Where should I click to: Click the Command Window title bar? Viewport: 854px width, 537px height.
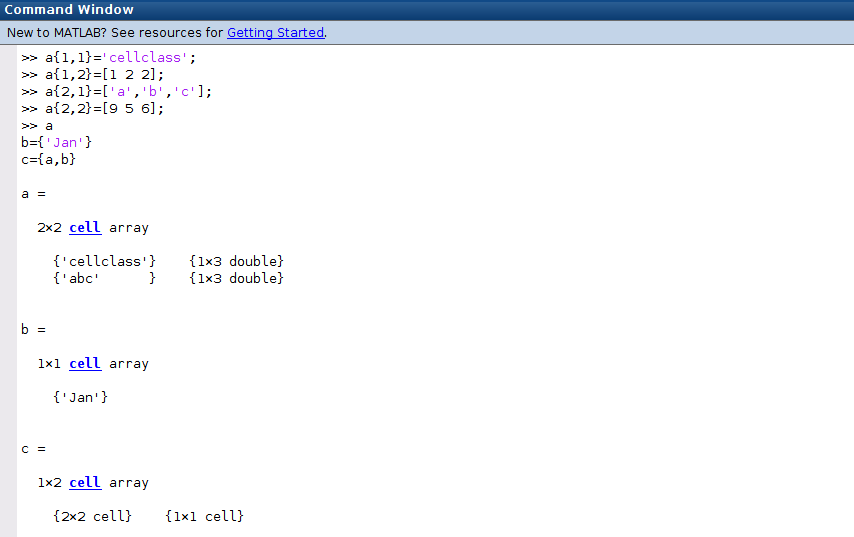(x=427, y=10)
